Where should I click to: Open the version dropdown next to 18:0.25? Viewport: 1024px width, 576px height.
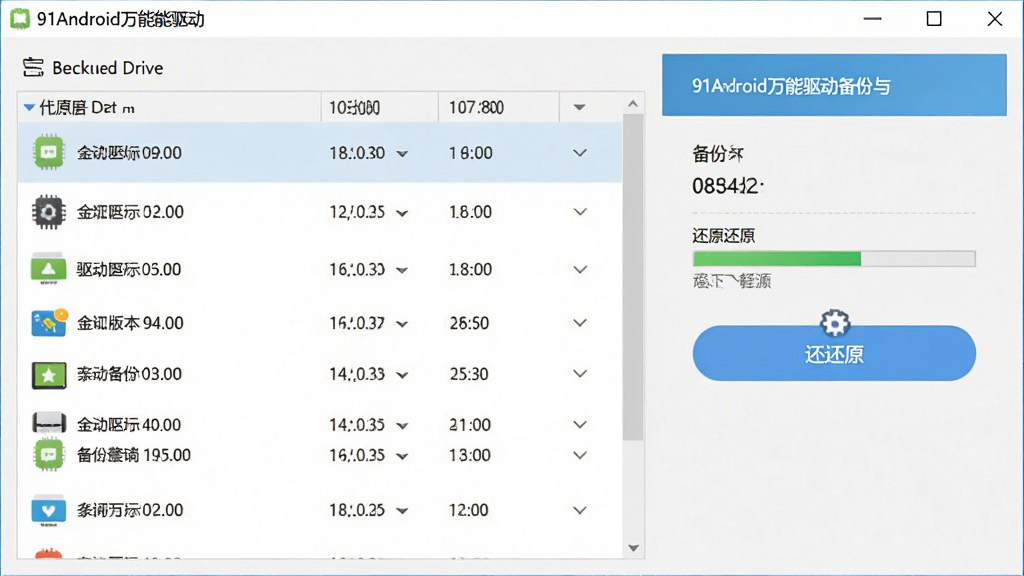click(402, 511)
